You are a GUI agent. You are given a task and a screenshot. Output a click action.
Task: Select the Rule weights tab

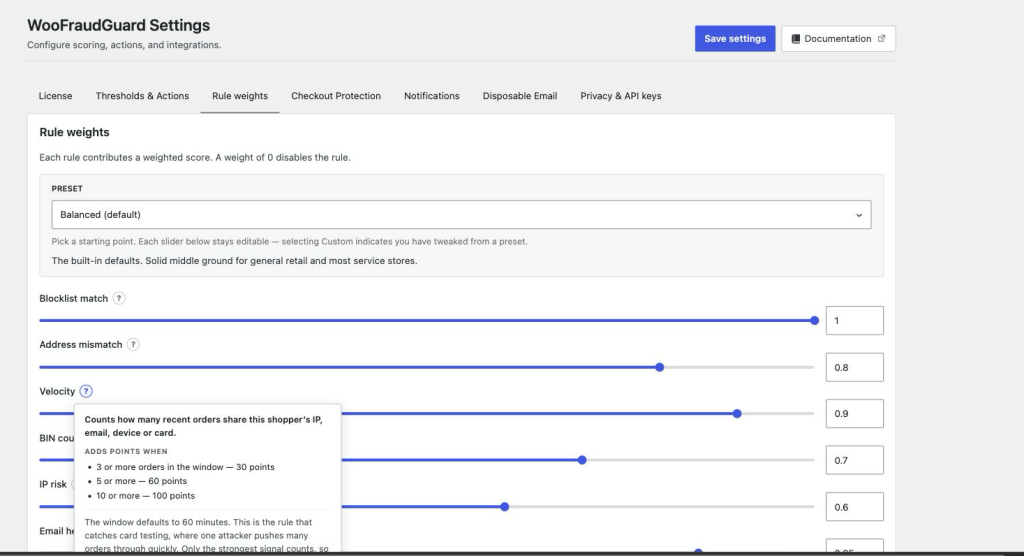coord(240,95)
